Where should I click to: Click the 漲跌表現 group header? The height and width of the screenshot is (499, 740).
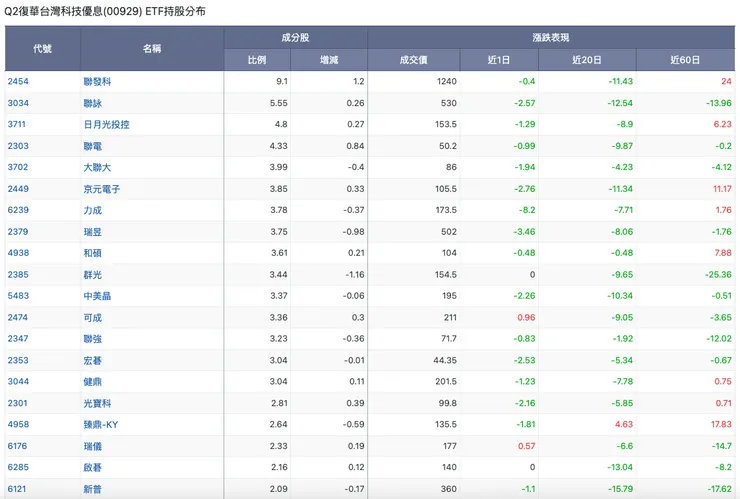coord(551,38)
